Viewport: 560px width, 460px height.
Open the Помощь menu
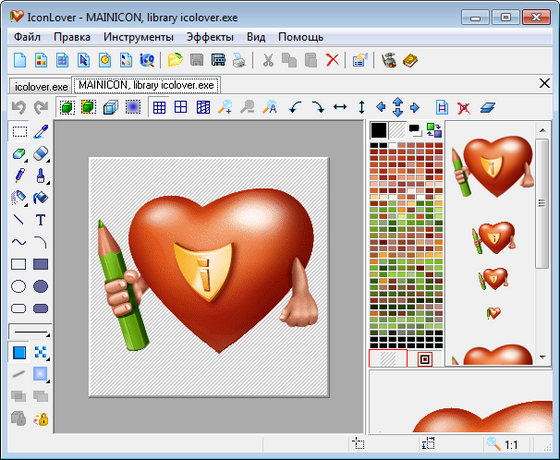(301, 37)
